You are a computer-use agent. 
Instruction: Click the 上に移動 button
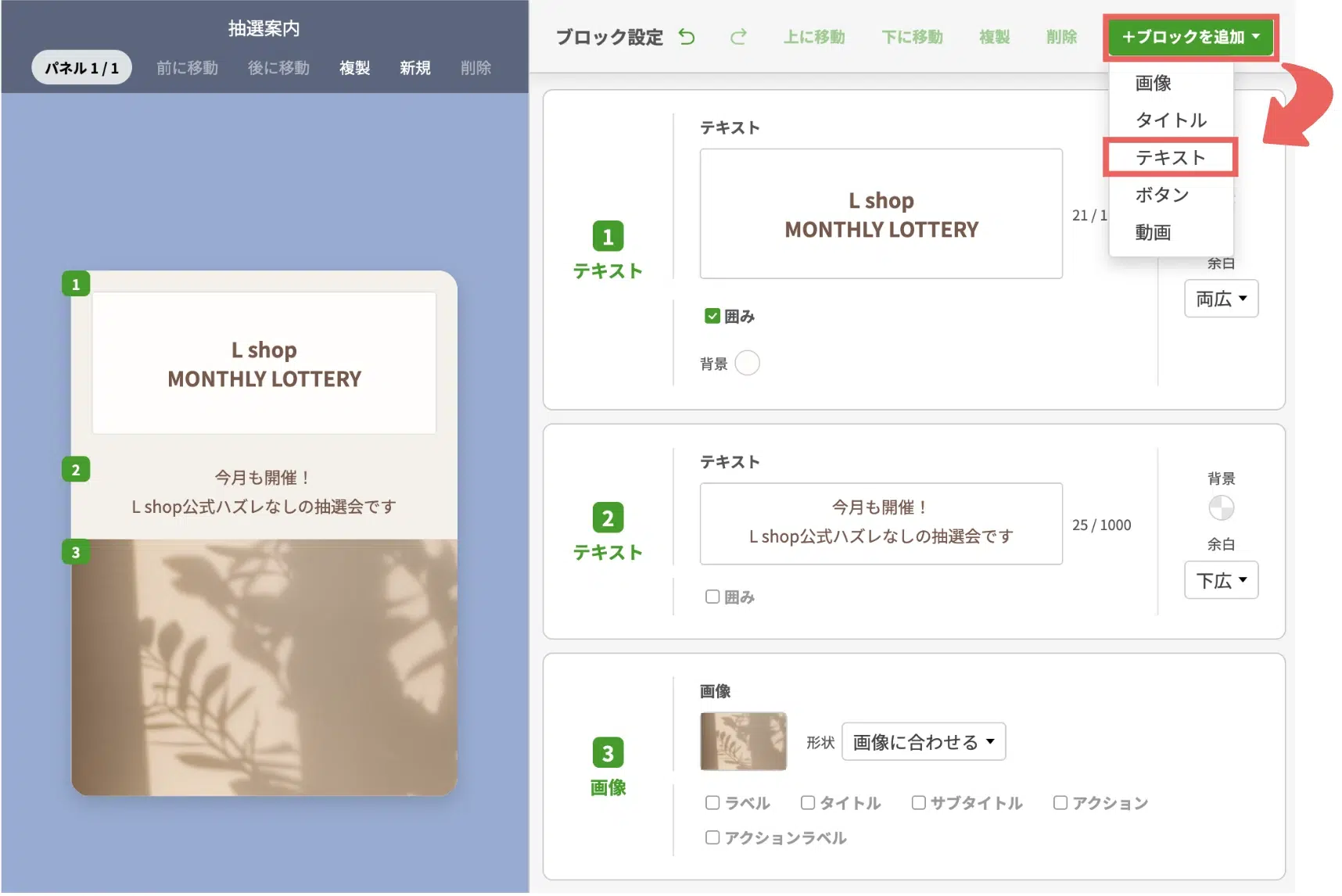(814, 37)
